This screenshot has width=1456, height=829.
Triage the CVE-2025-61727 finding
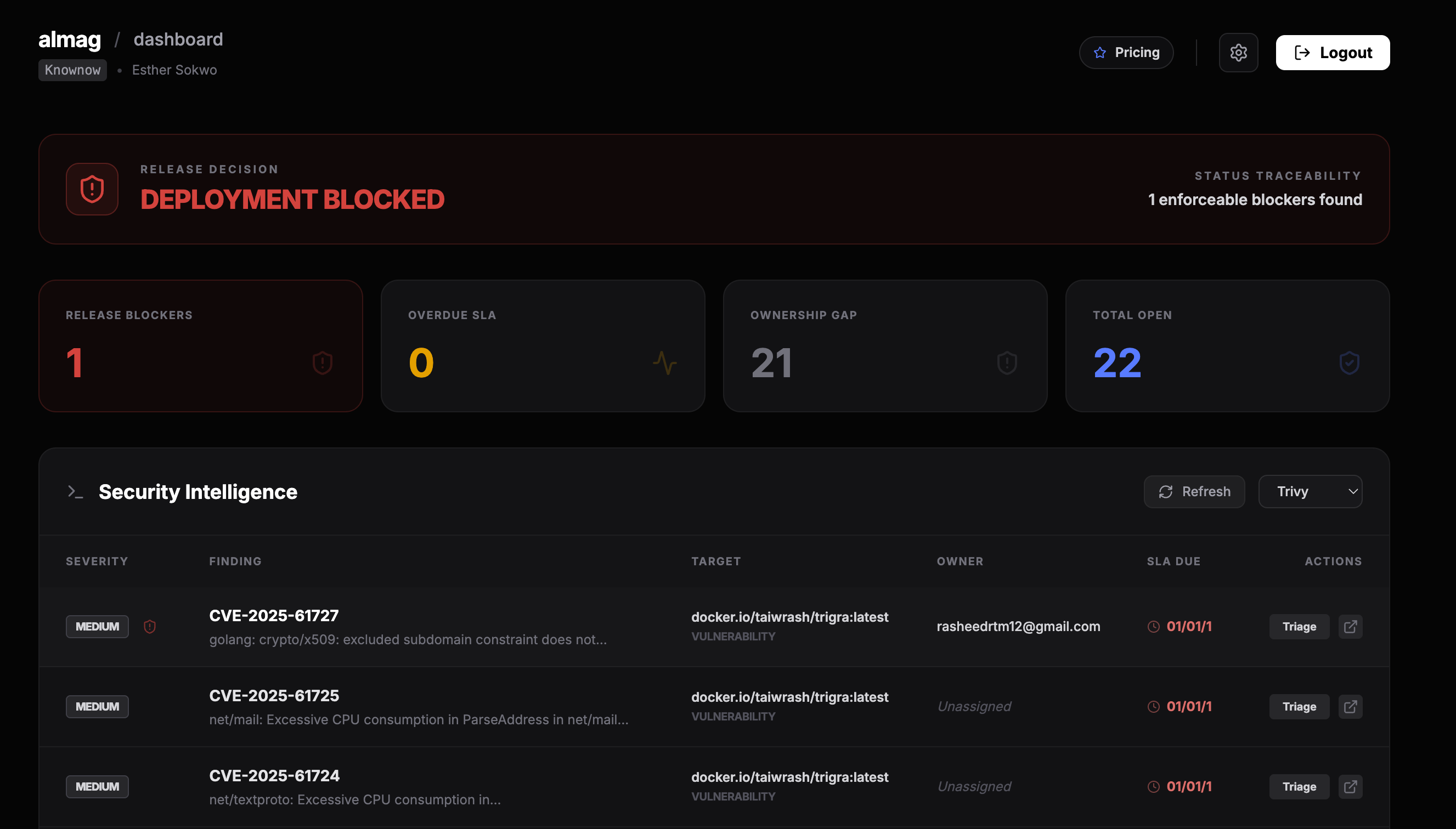tap(1299, 626)
